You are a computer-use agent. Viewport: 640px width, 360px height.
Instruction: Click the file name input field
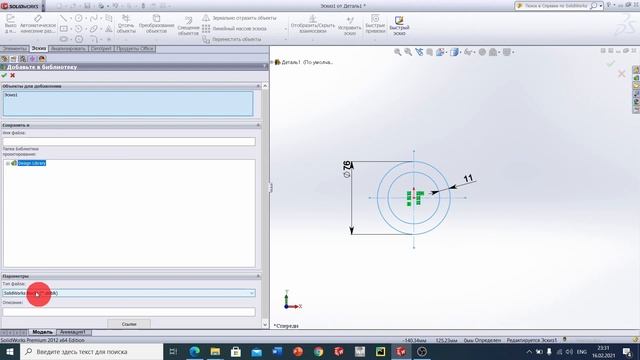tap(129, 142)
